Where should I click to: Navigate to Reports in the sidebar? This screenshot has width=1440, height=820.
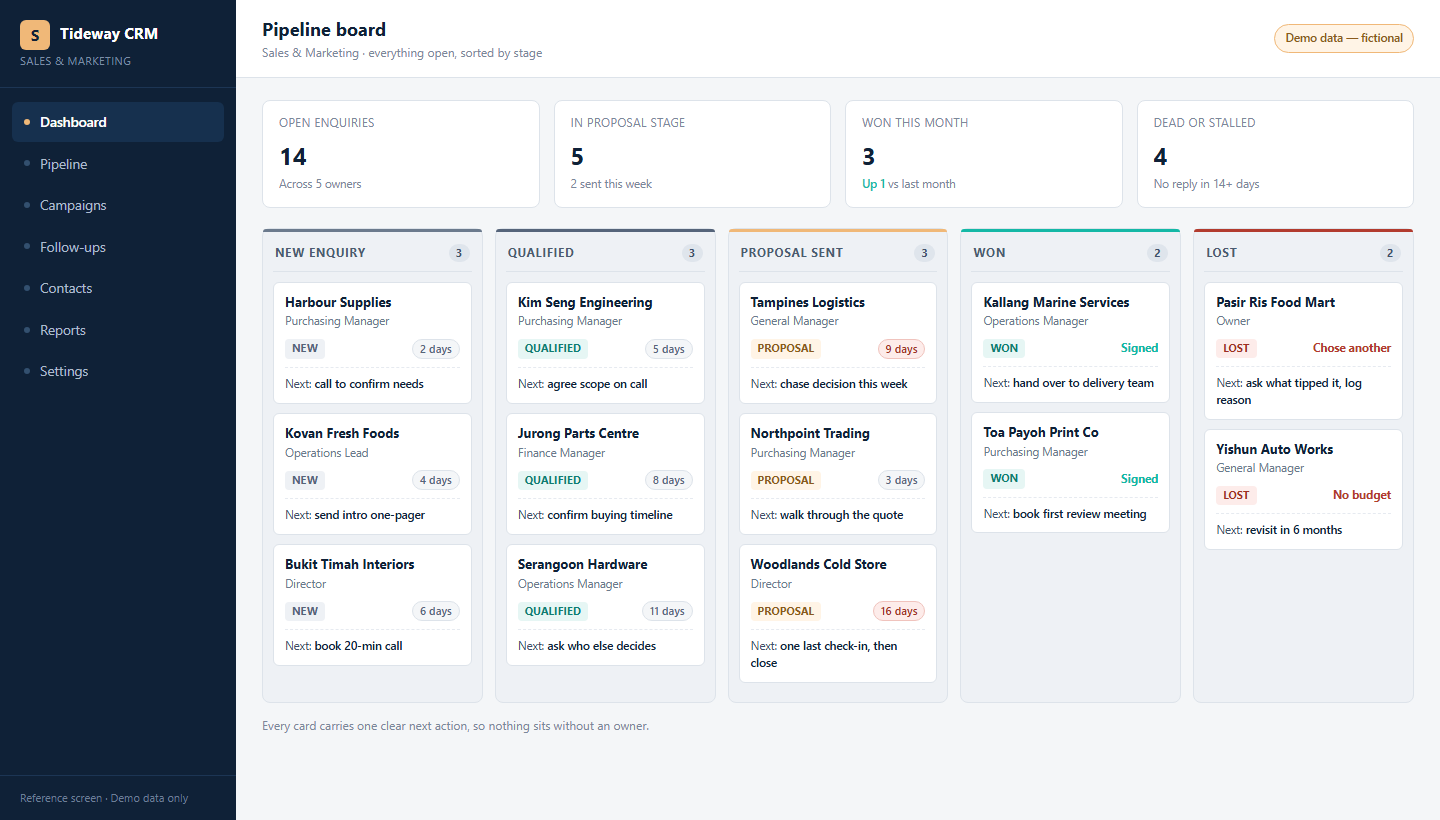coord(118,330)
